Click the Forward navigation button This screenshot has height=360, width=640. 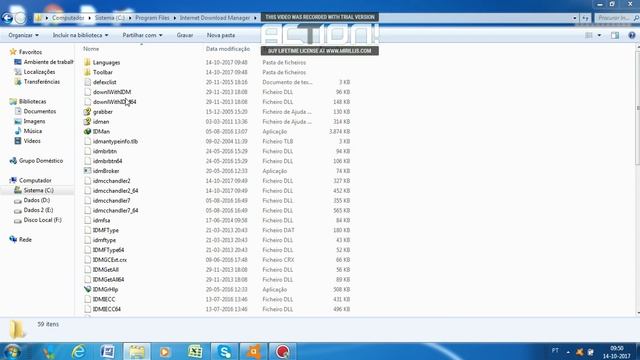coord(20,18)
